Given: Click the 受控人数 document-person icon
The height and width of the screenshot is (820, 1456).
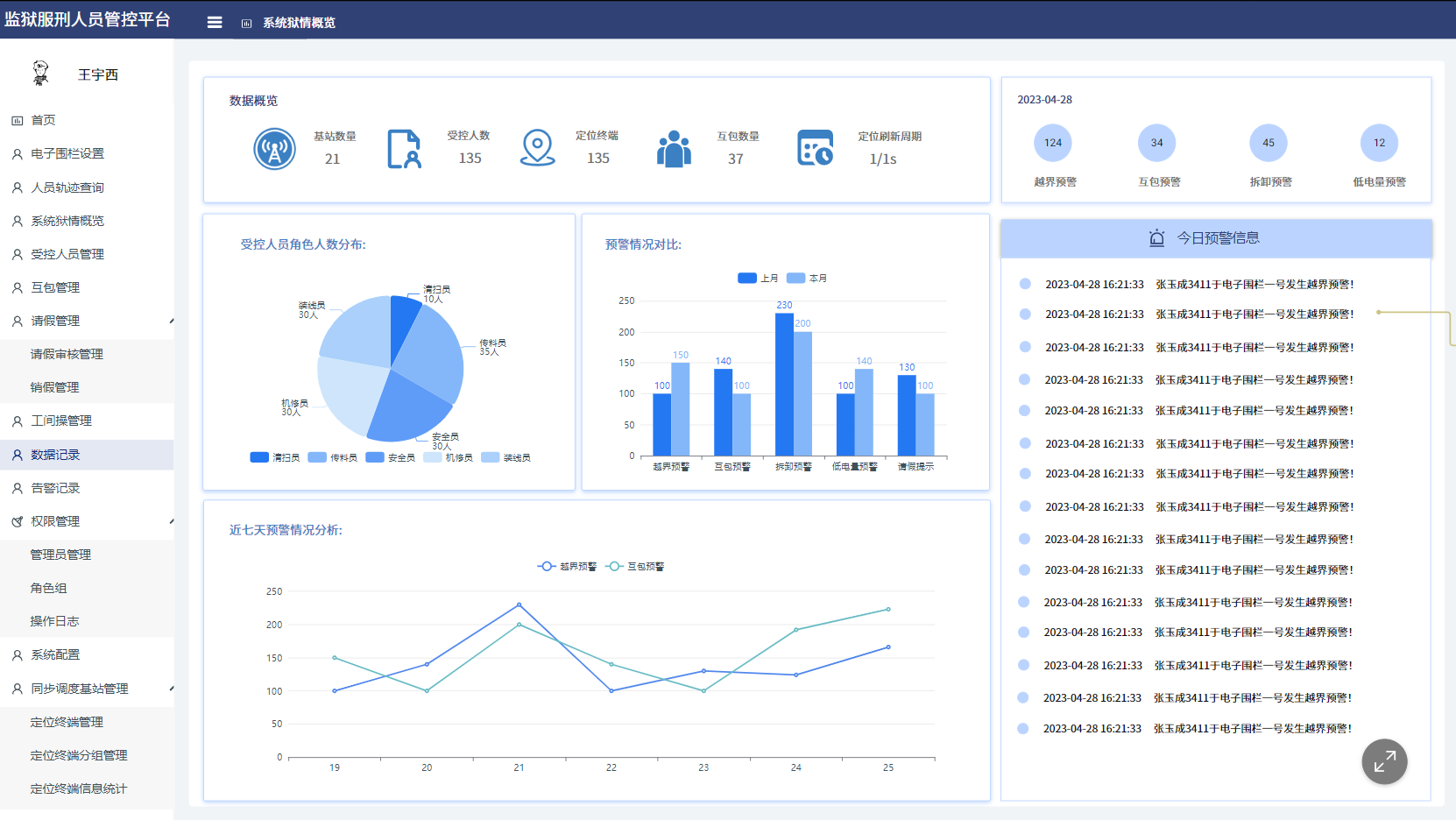Looking at the screenshot, I should [x=404, y=149].
